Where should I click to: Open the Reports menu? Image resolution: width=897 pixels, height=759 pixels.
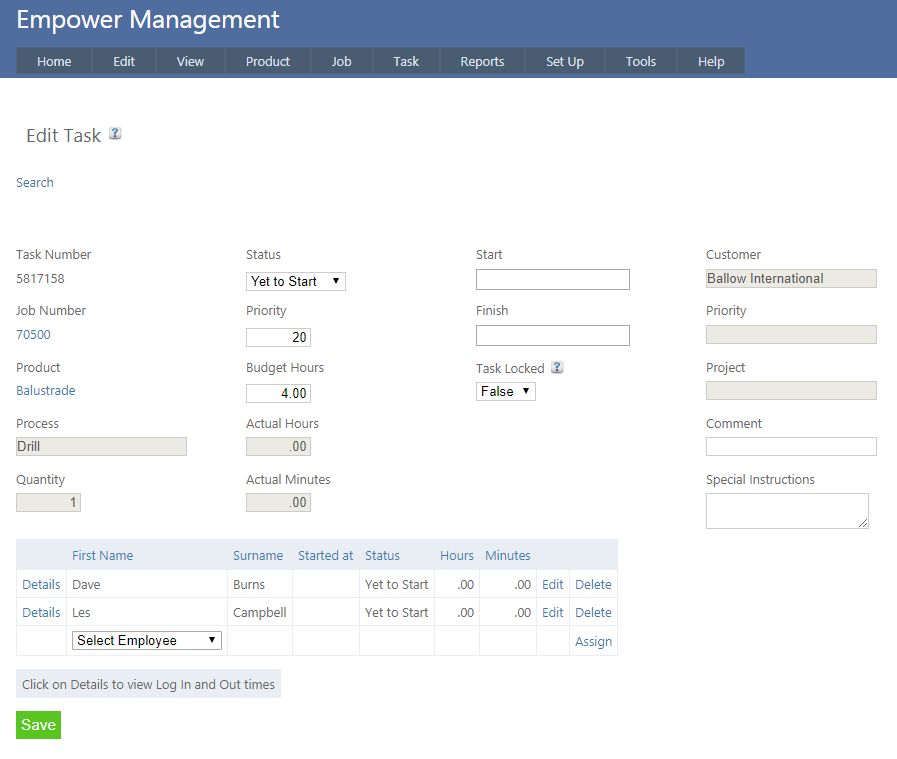[482, 61]
